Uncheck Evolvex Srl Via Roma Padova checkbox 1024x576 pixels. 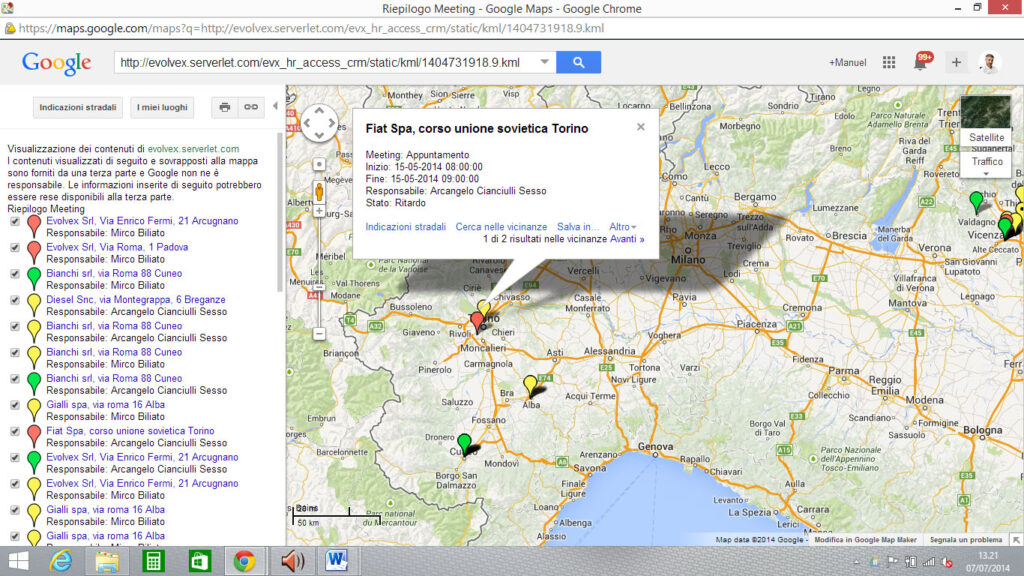(15, 248)
